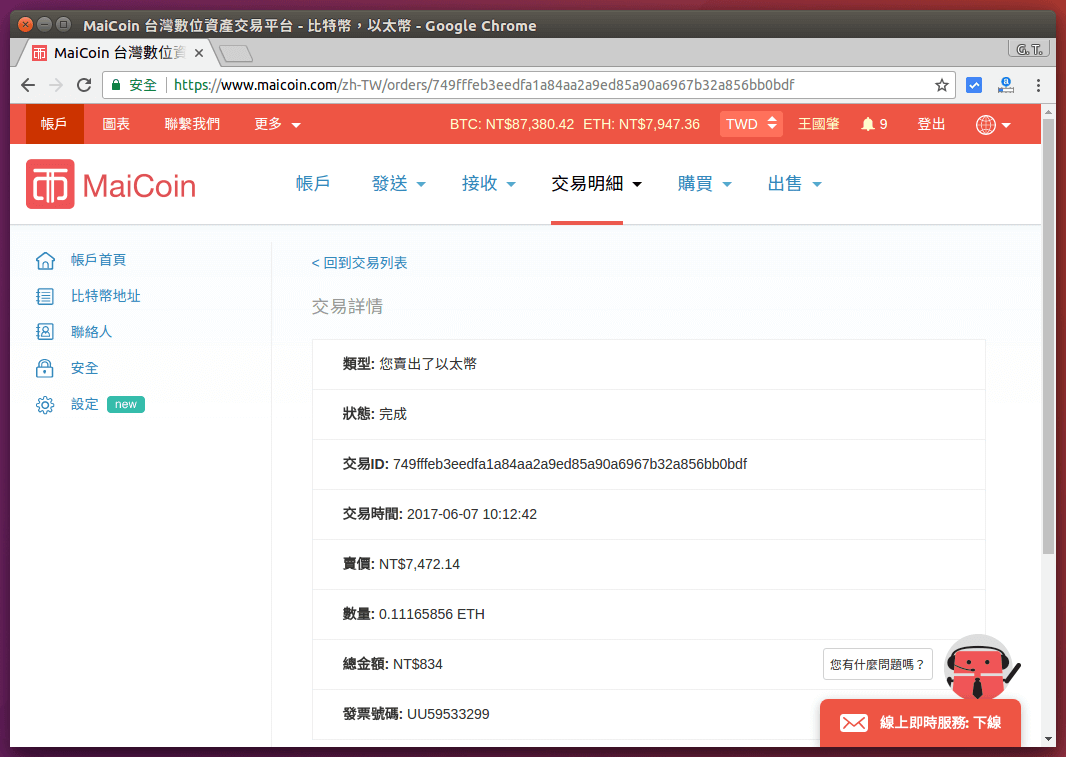The width and height of the screenshot is (1066, 757).
Task: Select the 比特幣地址 address list icon
Action: click(x=44, y=295)
